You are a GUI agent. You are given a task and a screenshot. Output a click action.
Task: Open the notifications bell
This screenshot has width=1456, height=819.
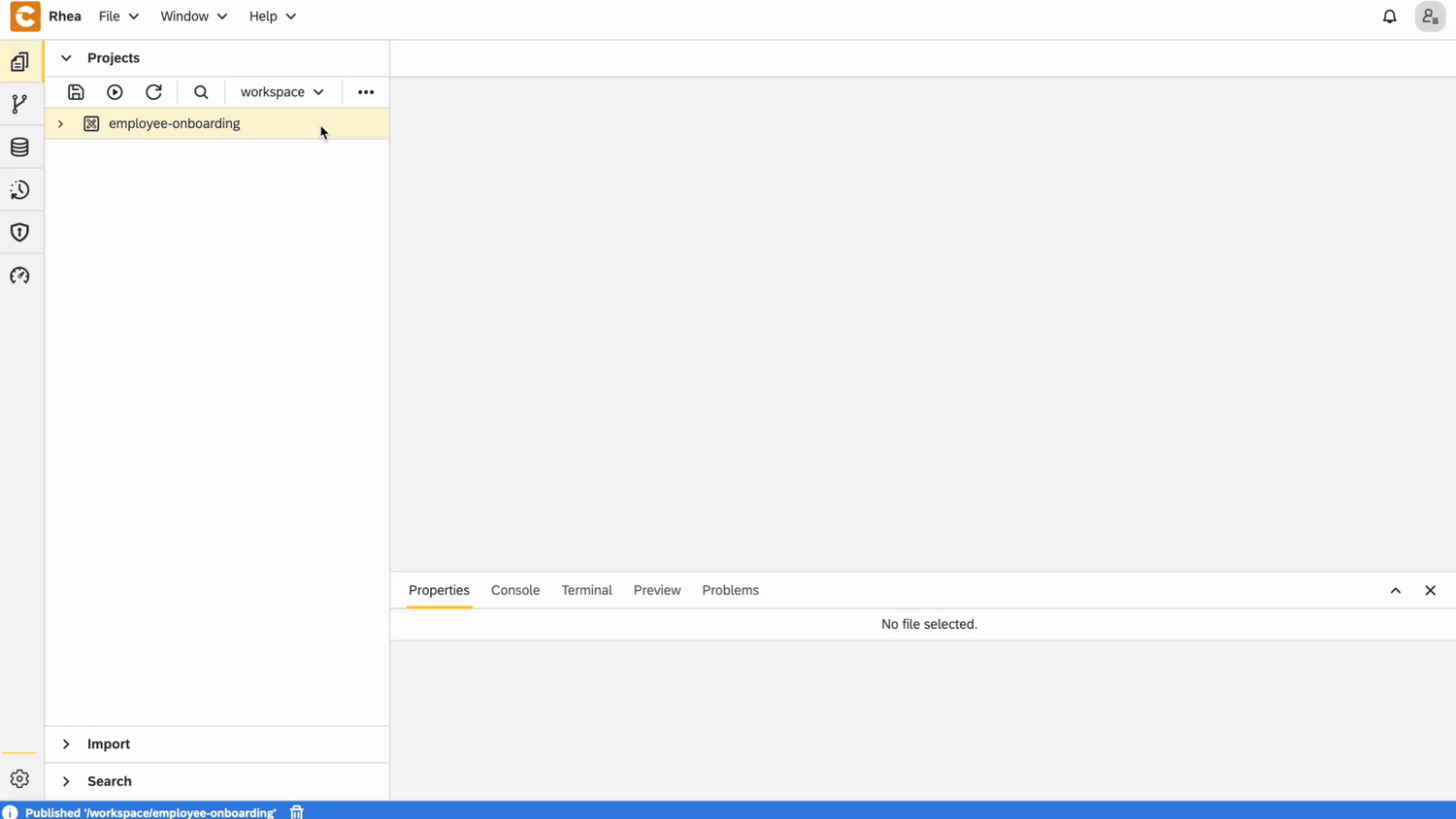pyautogui.click(x=1389, y=16)
